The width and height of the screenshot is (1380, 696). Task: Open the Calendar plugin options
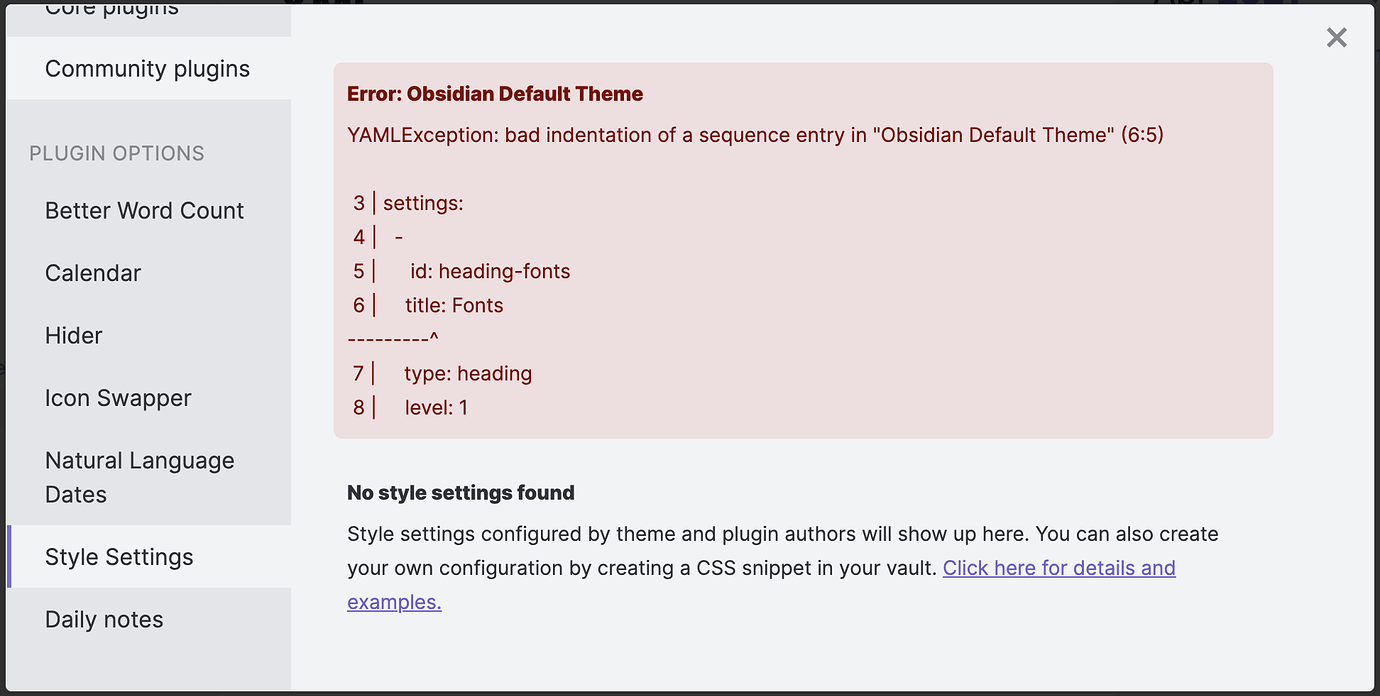[x=93, y=272]
